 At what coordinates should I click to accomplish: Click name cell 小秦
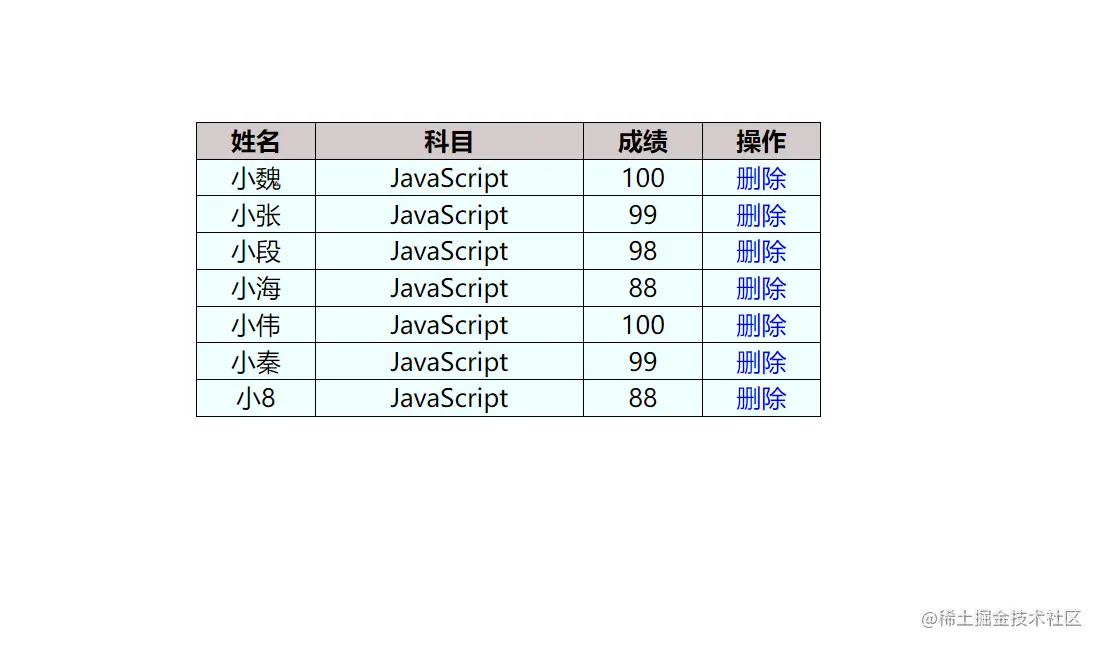click(x=256, y=362)
